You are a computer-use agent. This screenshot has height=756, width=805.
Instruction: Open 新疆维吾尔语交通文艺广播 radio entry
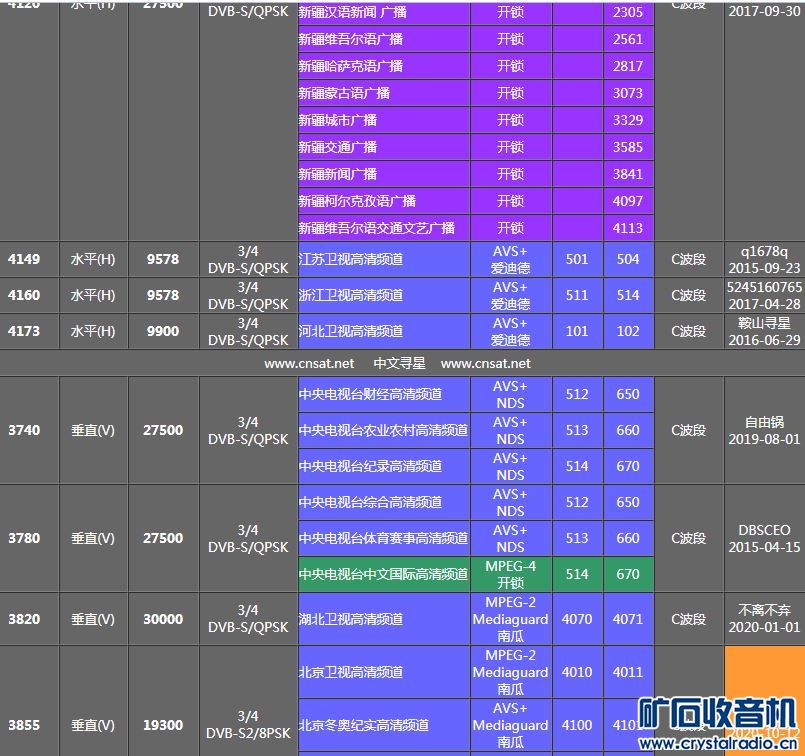point(376,228)
